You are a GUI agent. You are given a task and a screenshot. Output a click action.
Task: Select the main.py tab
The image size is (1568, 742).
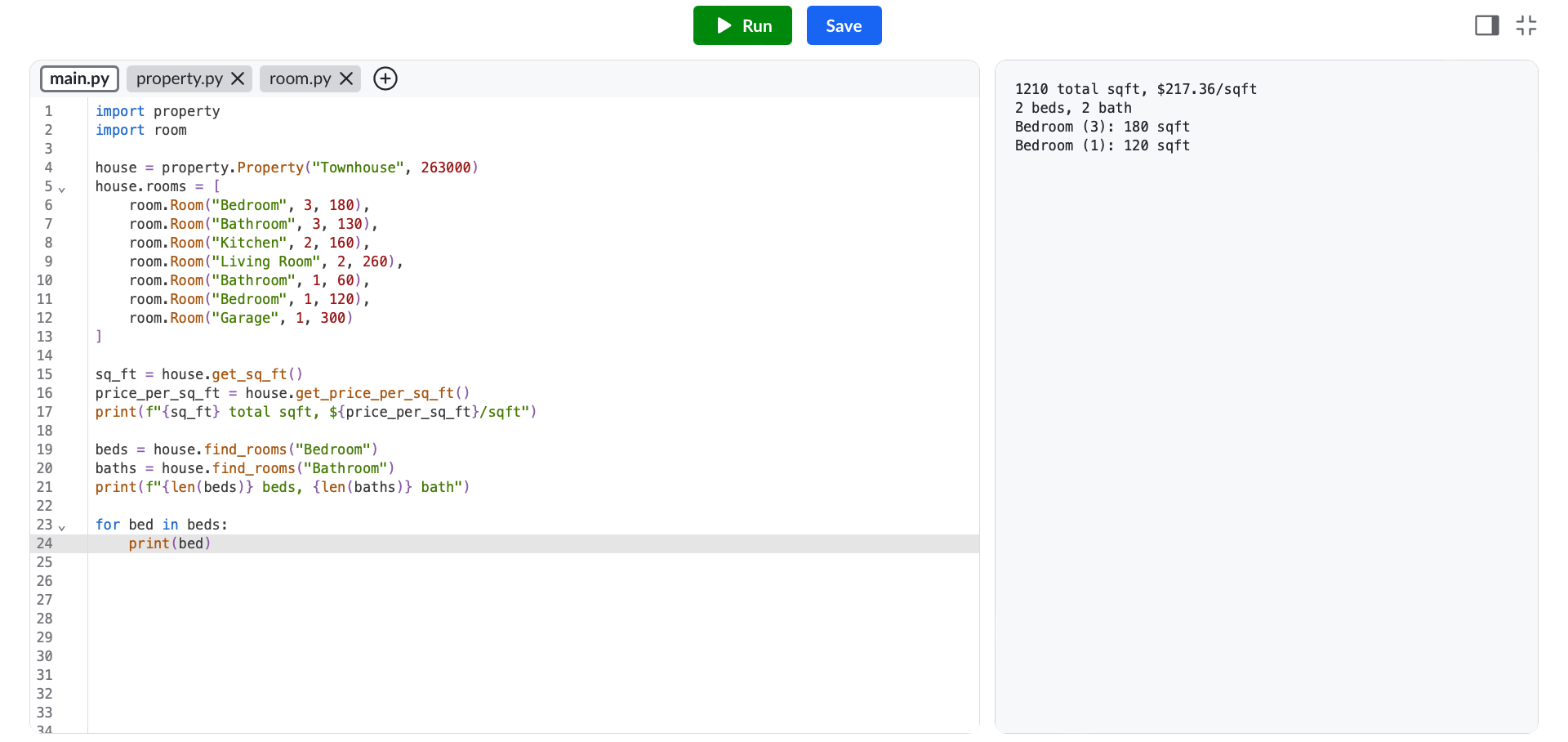click(x=79, y=78)
